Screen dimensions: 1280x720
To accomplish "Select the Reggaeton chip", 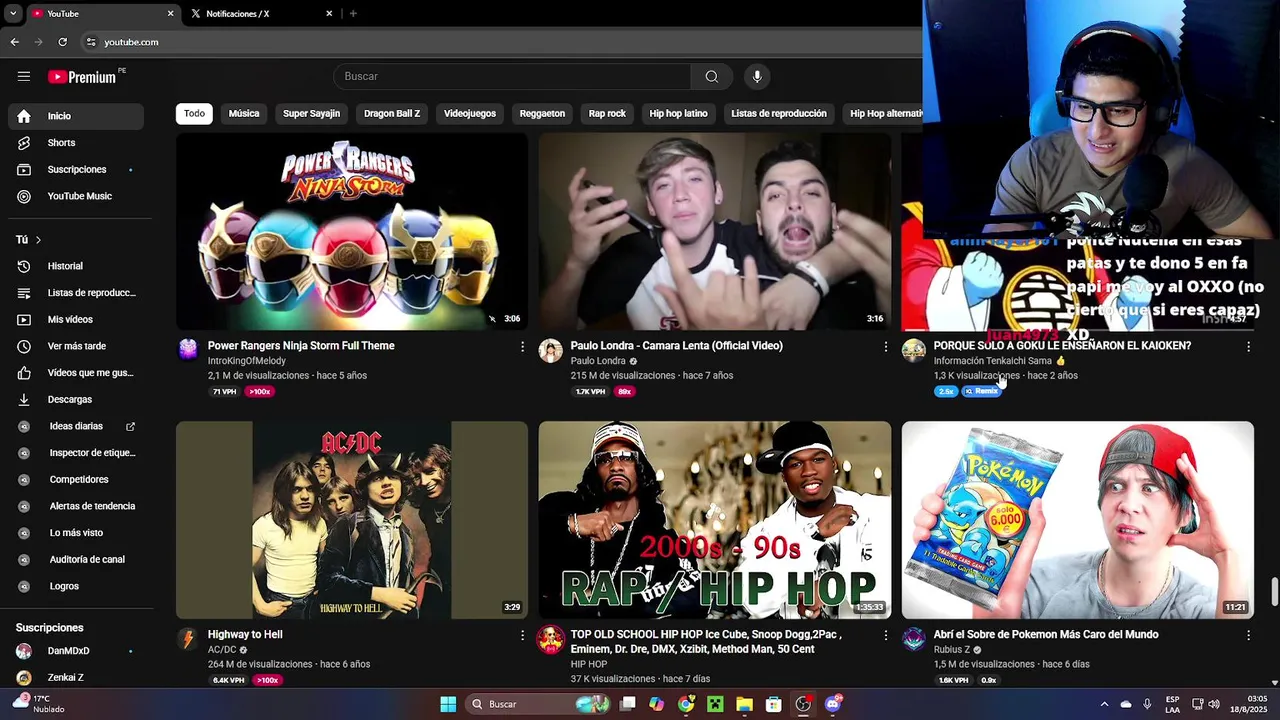I will point(542,113).
